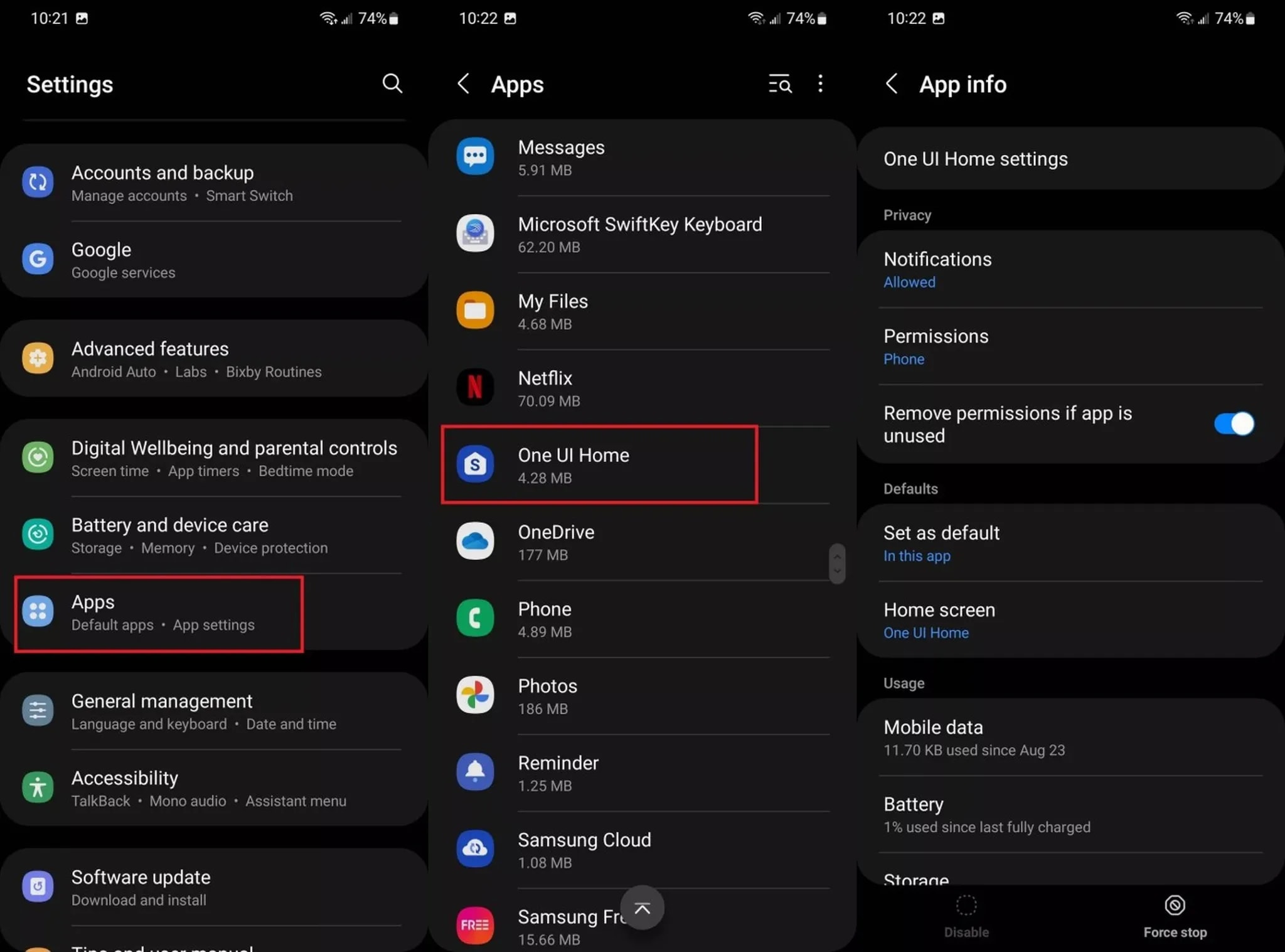The image size is (1285, 952).
Task: Open three-dot more options menu in Apps
Action: (820, 83)
